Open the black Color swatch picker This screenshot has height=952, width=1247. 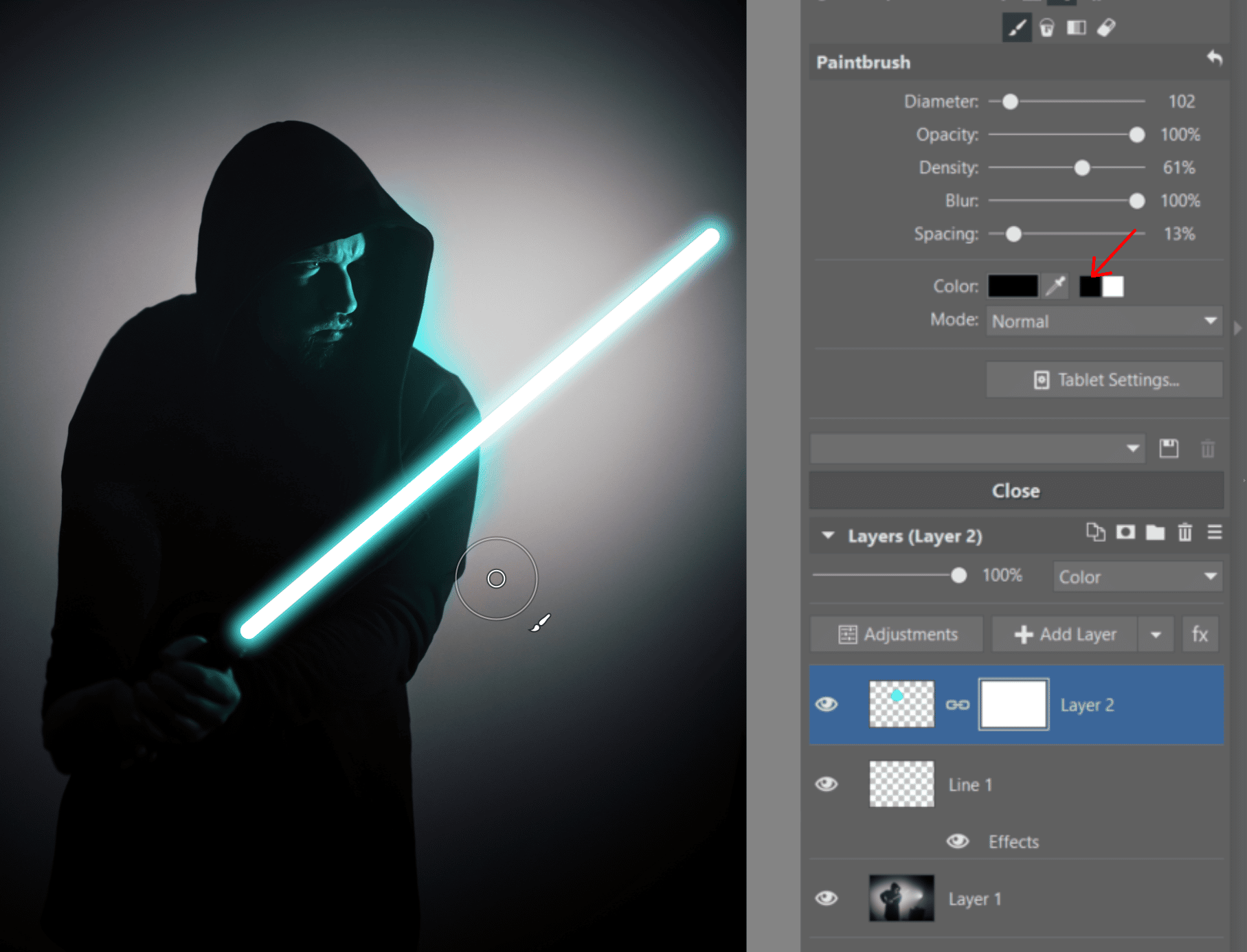pos(1013,286)
